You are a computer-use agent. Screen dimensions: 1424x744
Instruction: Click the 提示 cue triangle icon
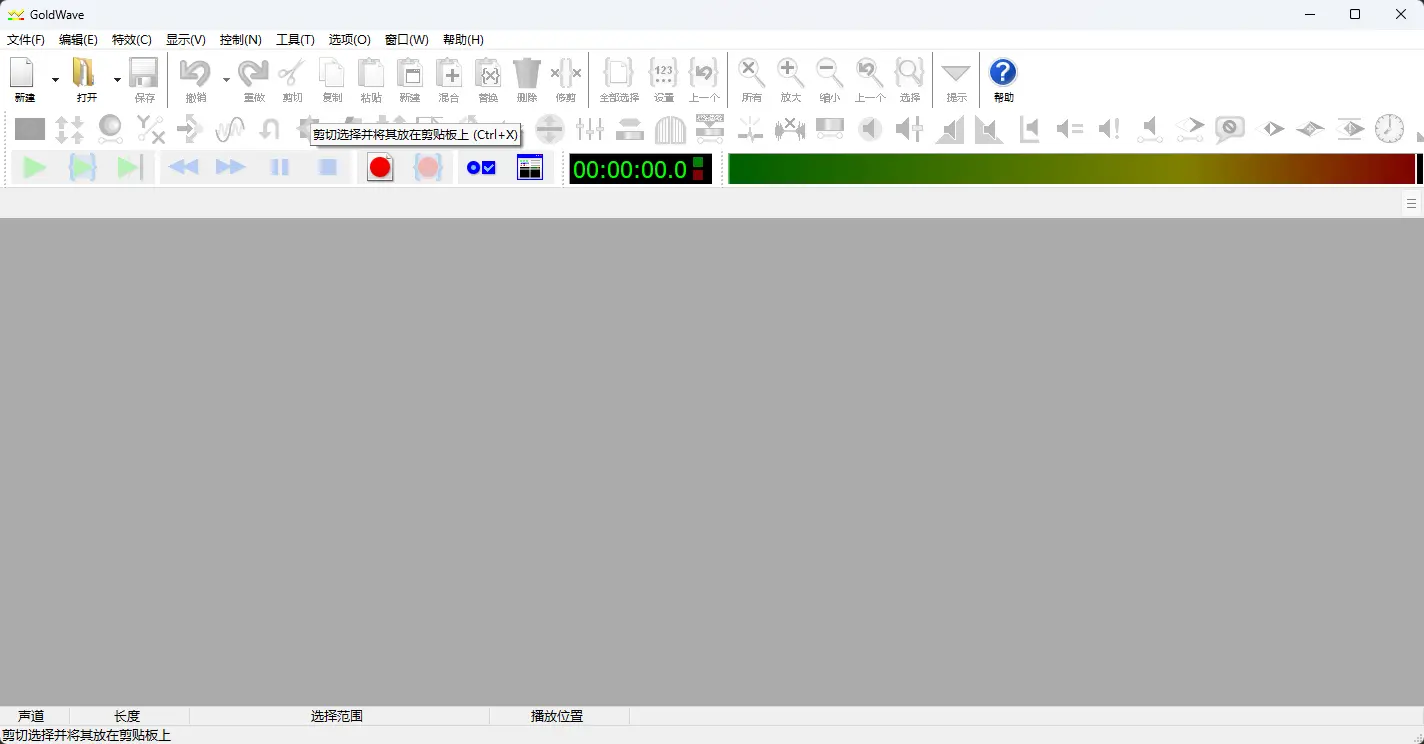click(957, 74)
